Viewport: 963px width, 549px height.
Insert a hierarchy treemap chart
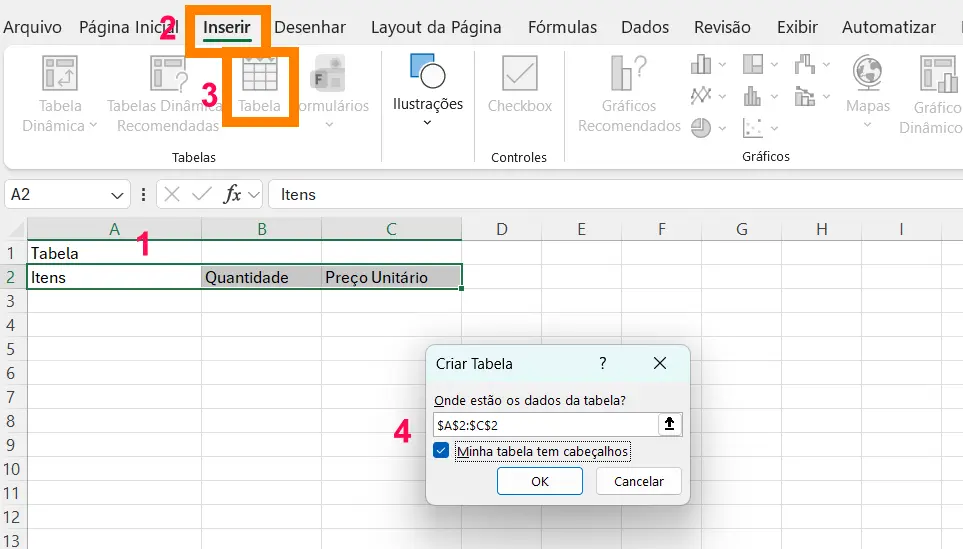pyautogui.click(x=753, y=64)
